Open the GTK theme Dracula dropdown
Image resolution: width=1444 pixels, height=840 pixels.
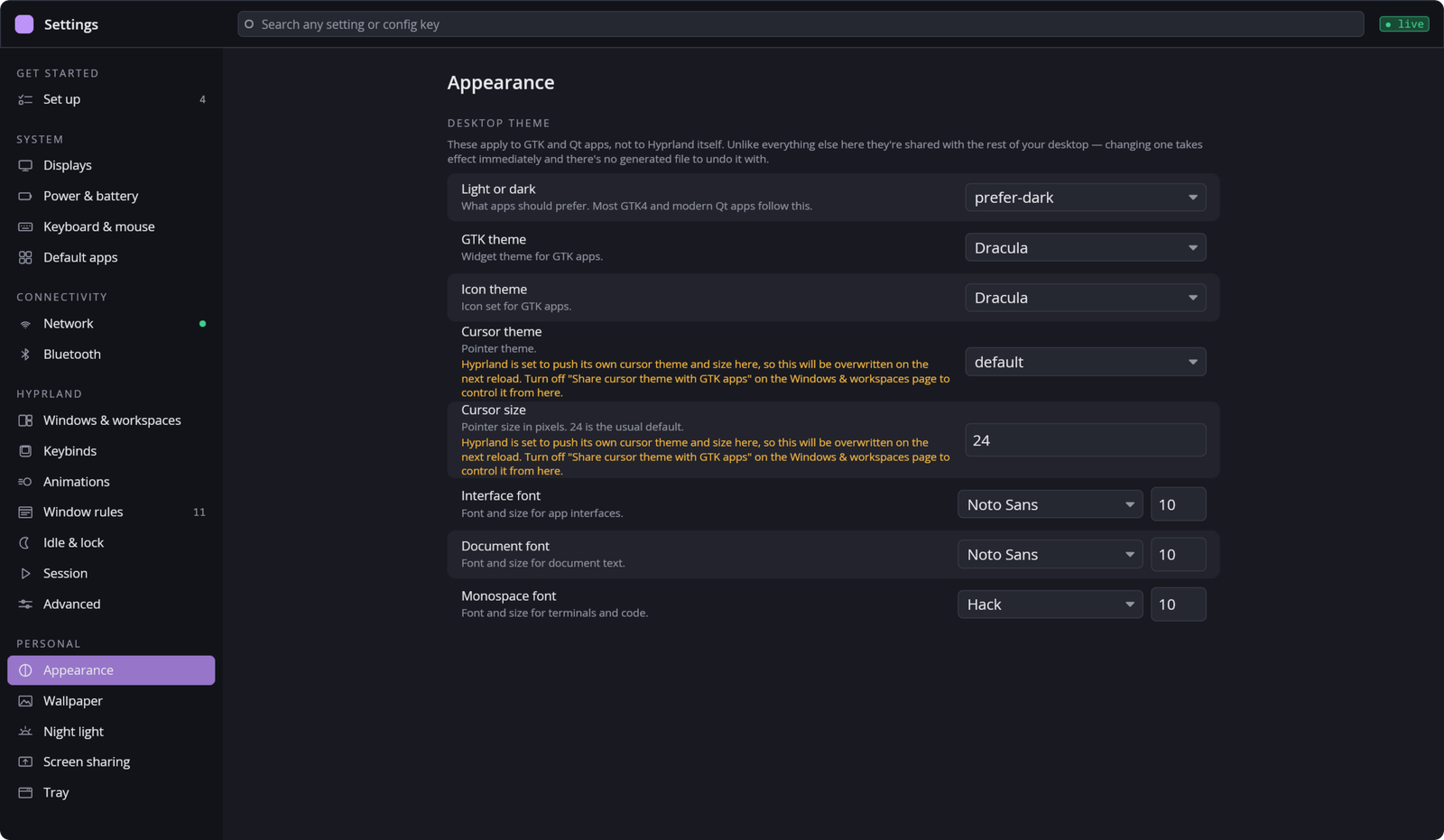pos(1086,247)
